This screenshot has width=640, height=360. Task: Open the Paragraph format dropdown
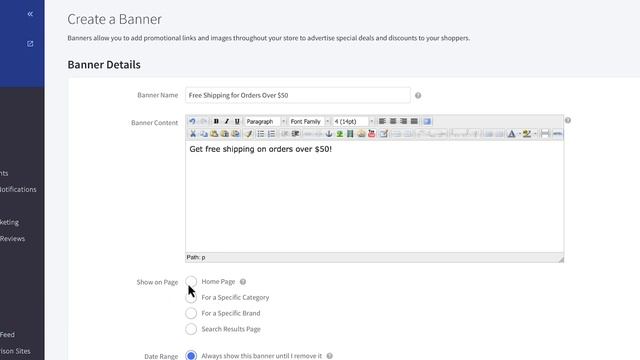tap(265, 121)
